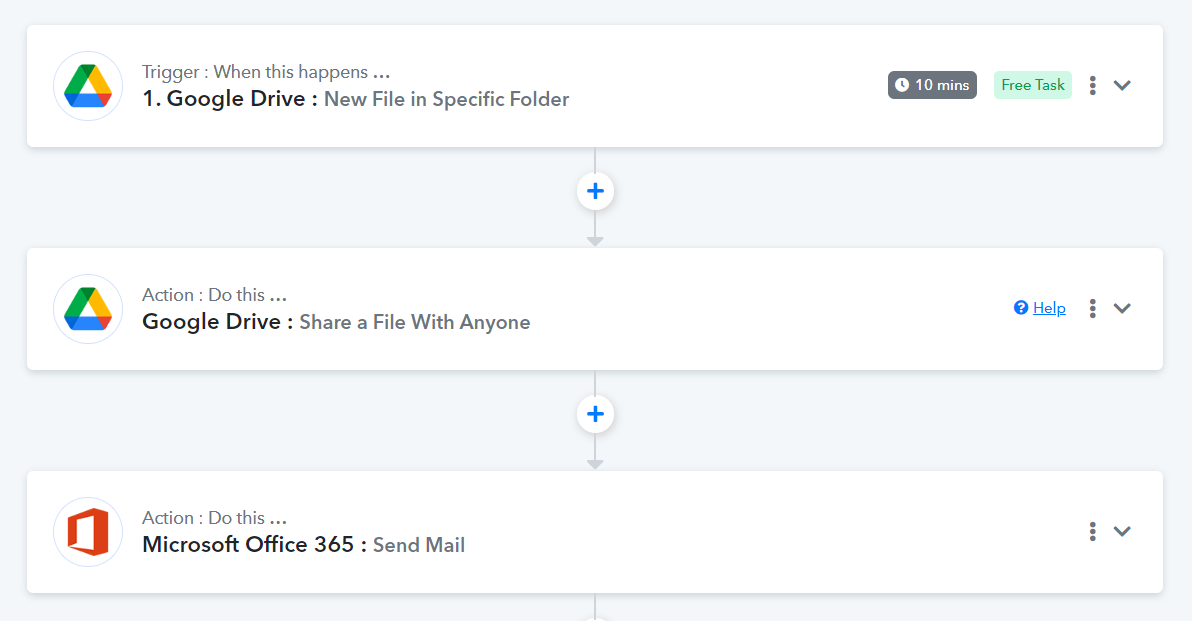Open the three-dot menu on the trigger step
This screenshot has height=621, width=1192.
point(1092,85)
